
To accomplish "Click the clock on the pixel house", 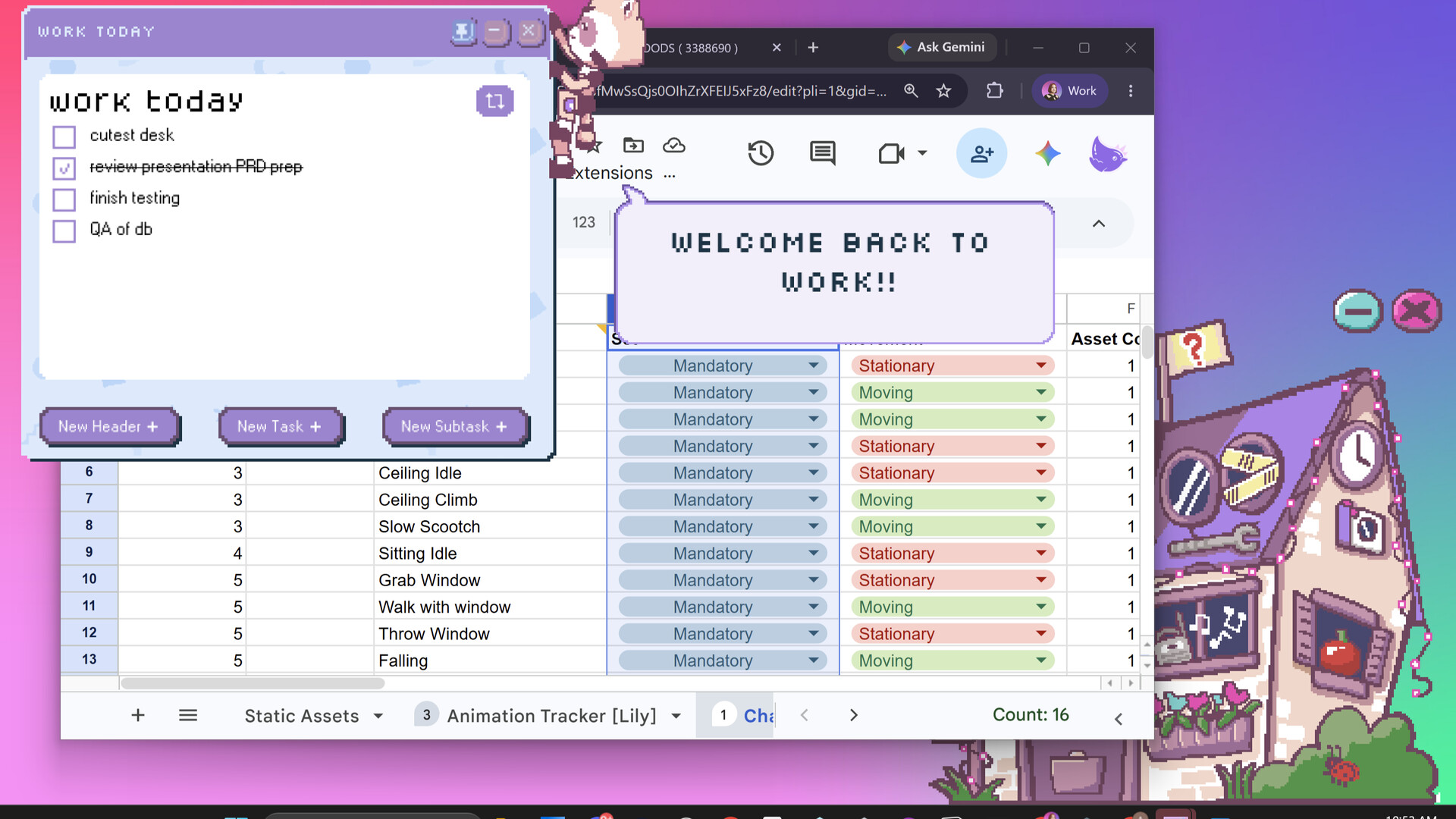I will [x=1358, y=454].
